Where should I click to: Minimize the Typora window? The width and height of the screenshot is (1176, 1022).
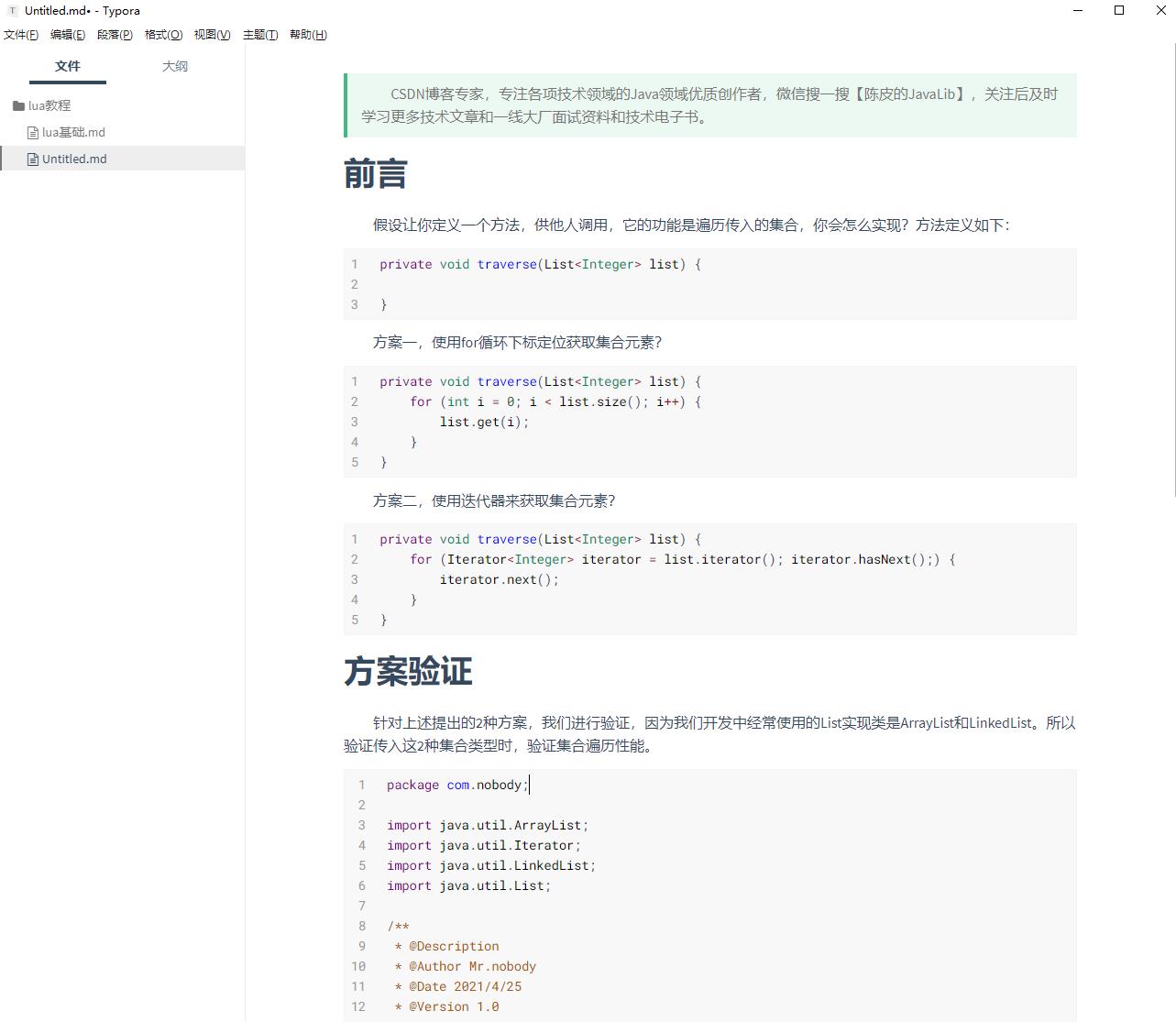tap(1078, 11)
